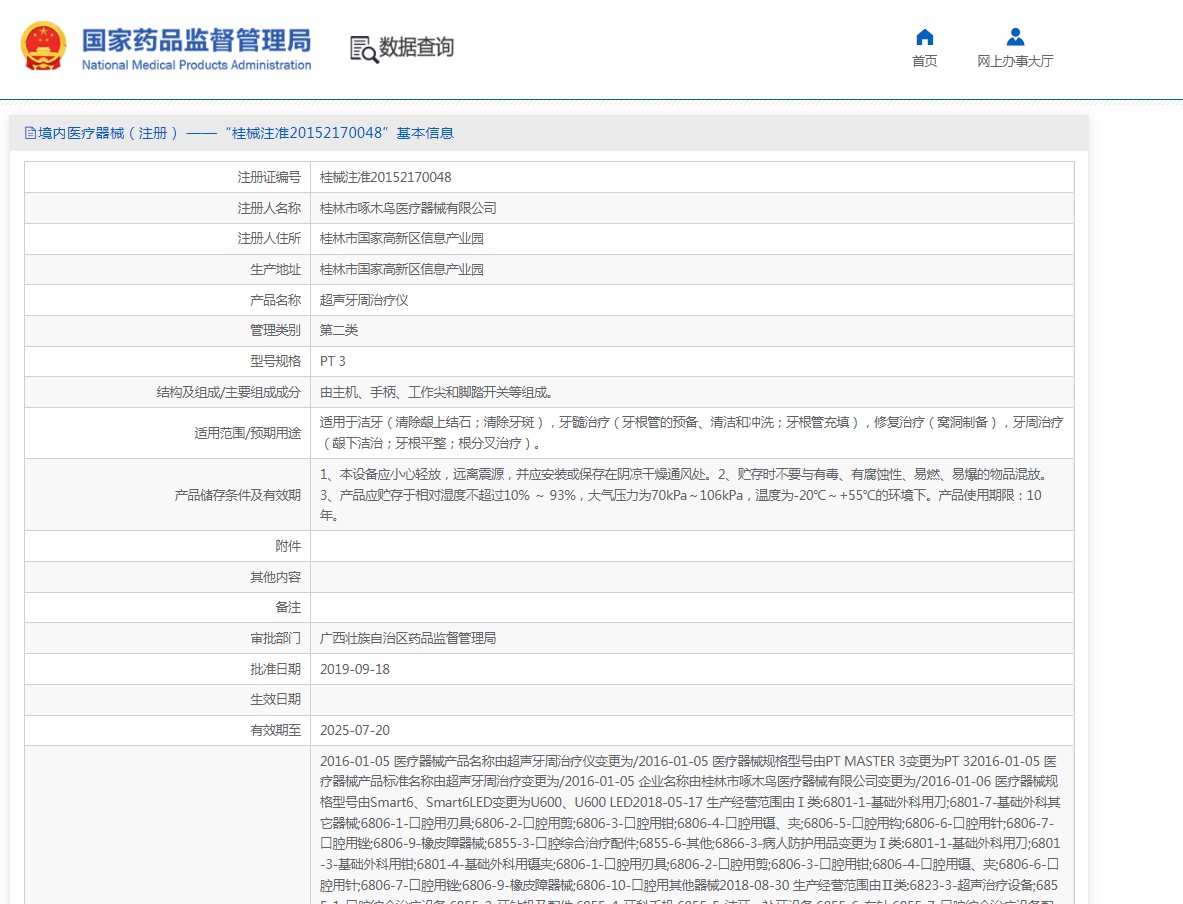The height and width of the screenshot is (904, 1183).
Task: Click the 数据查询 heading text
Action: pyautogui.click(x=416, y=47)
